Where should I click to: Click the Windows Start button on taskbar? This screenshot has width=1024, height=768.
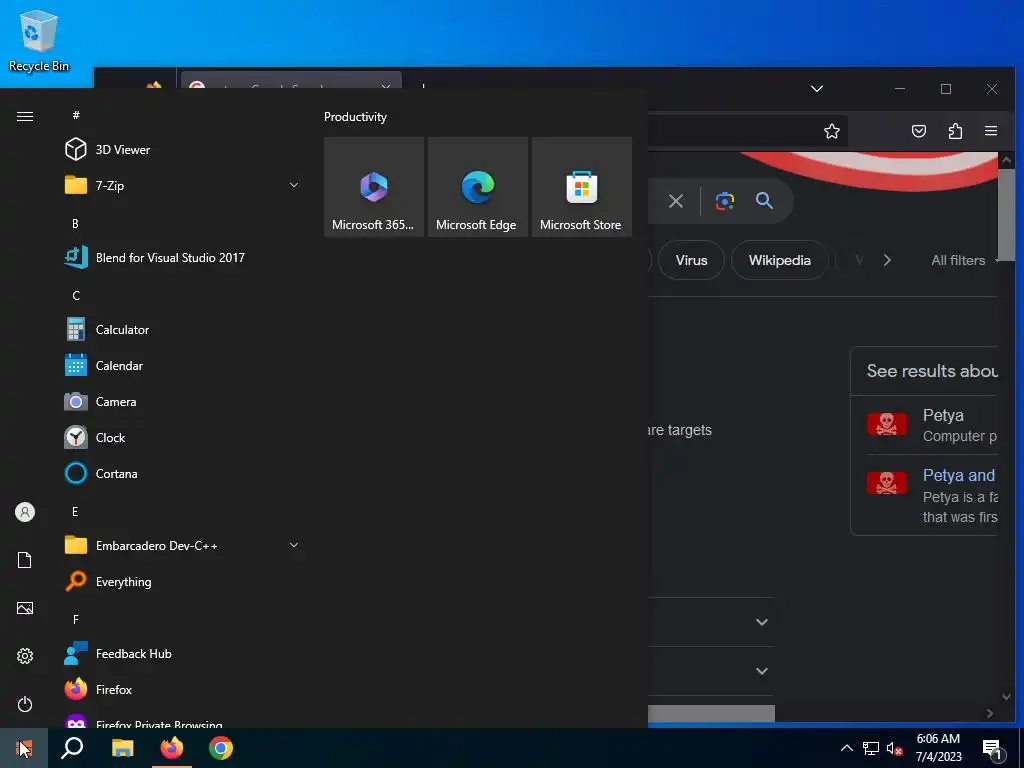click(24, 748)
